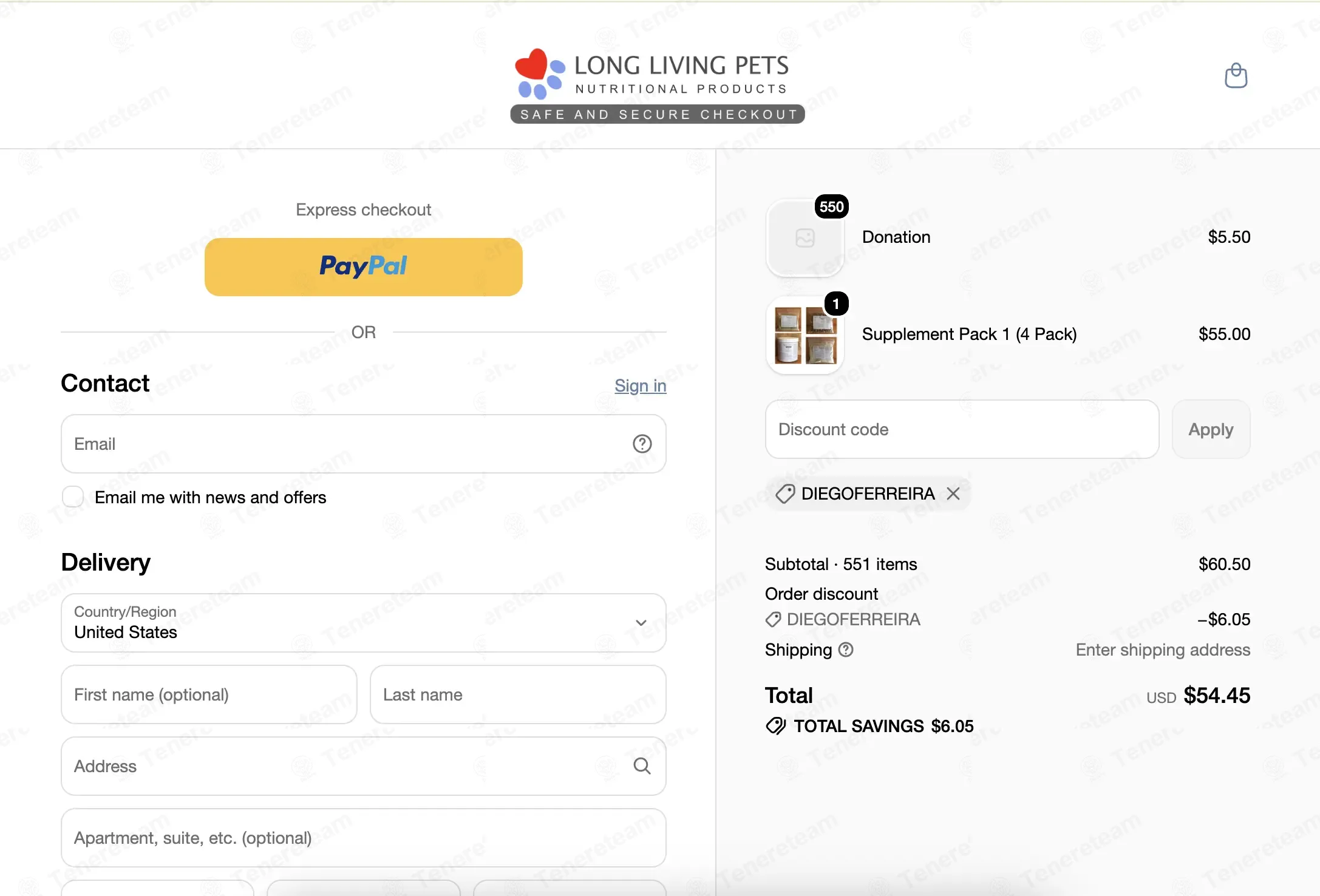Click the Express checkout heading
Image resolution: width=1320 pixels, height=896 pixels.
click(x=363, y=209)
